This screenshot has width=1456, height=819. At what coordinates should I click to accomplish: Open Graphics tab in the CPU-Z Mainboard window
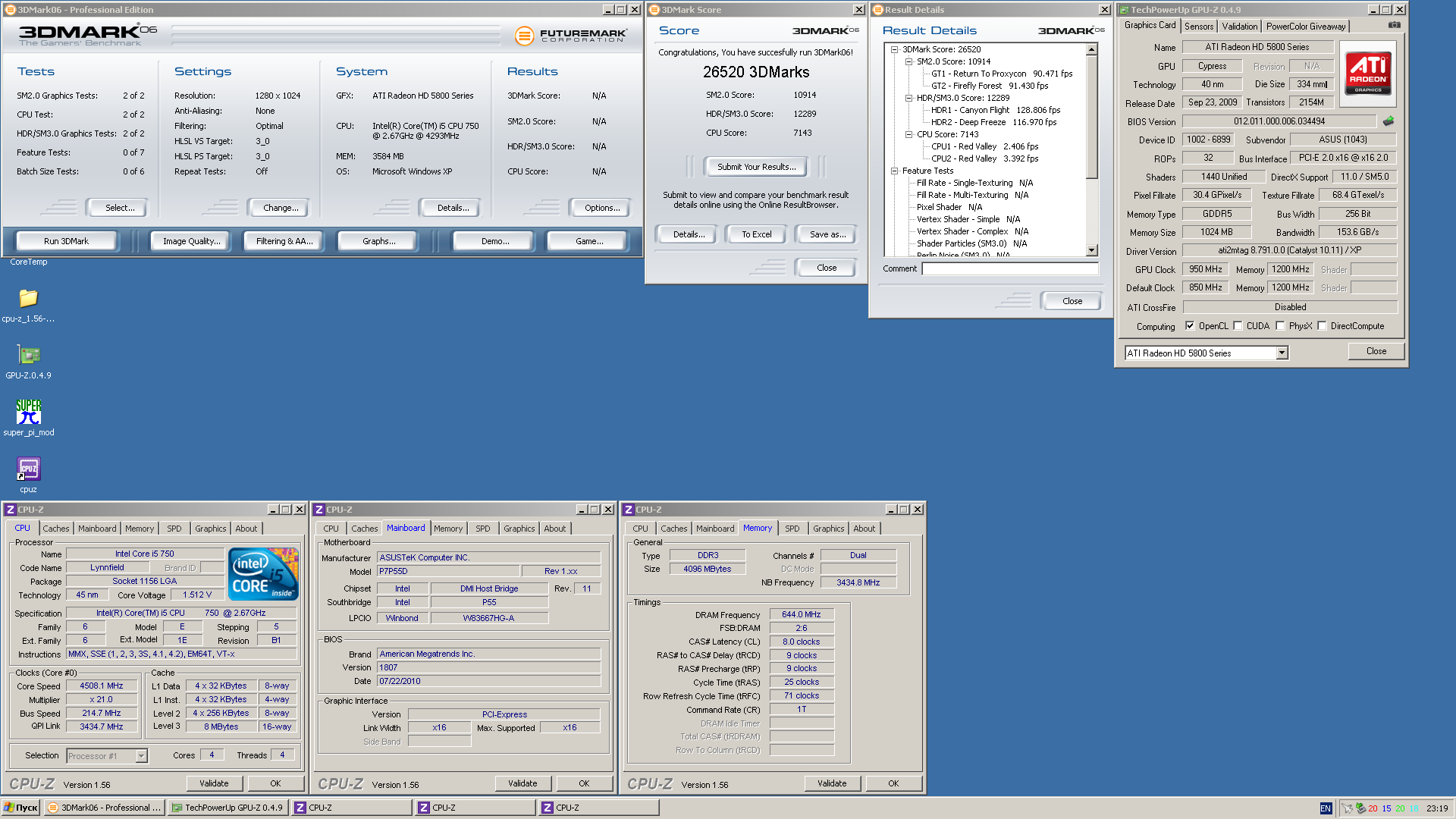pyautogui.click(x=519, y=529)
